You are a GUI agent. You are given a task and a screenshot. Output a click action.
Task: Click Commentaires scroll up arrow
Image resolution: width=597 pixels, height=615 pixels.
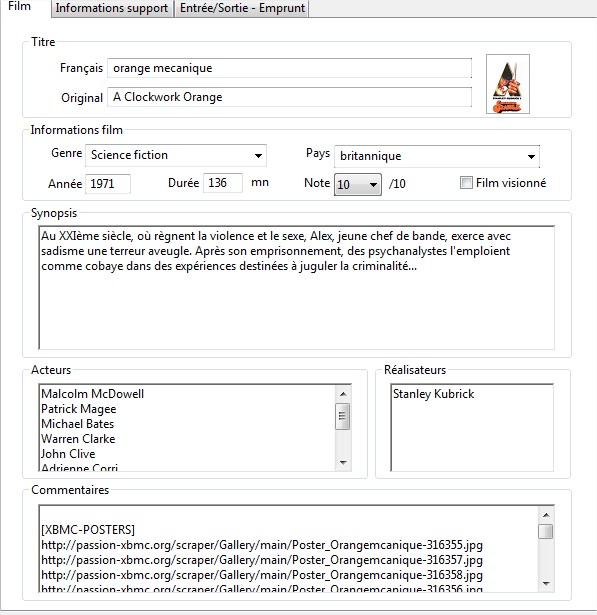coord(546,515)
